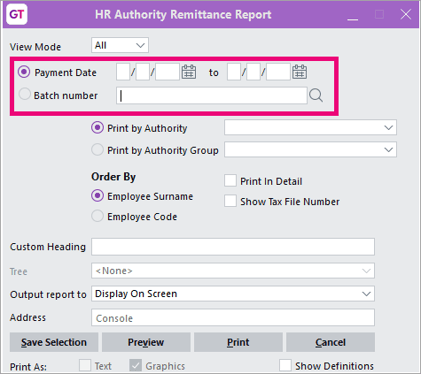Image resolution: width=421 pixels, height=374 pixels.
Task: Open the calendar picker for start payment date
Action: (189, 72)
